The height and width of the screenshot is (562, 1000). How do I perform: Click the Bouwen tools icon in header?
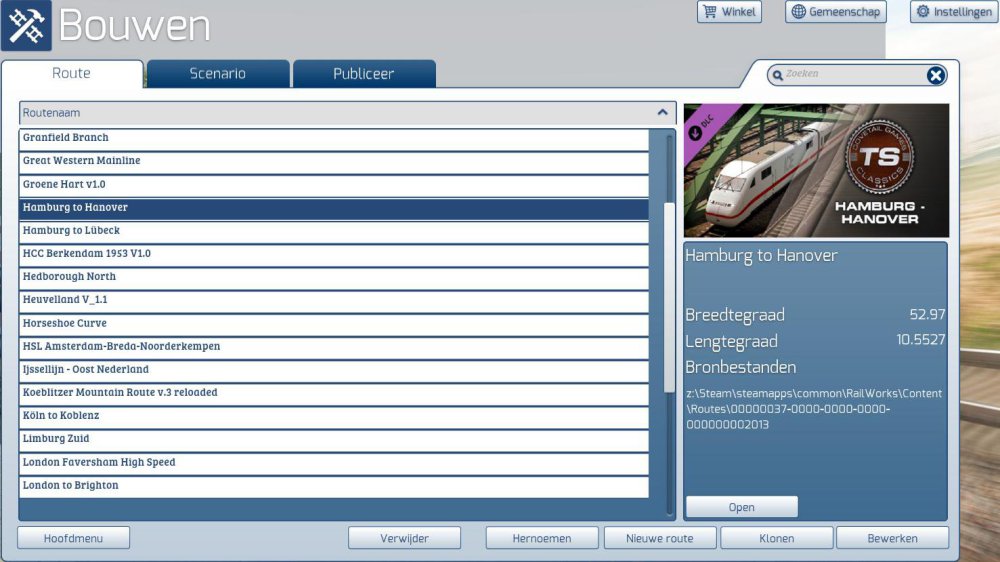26,26
